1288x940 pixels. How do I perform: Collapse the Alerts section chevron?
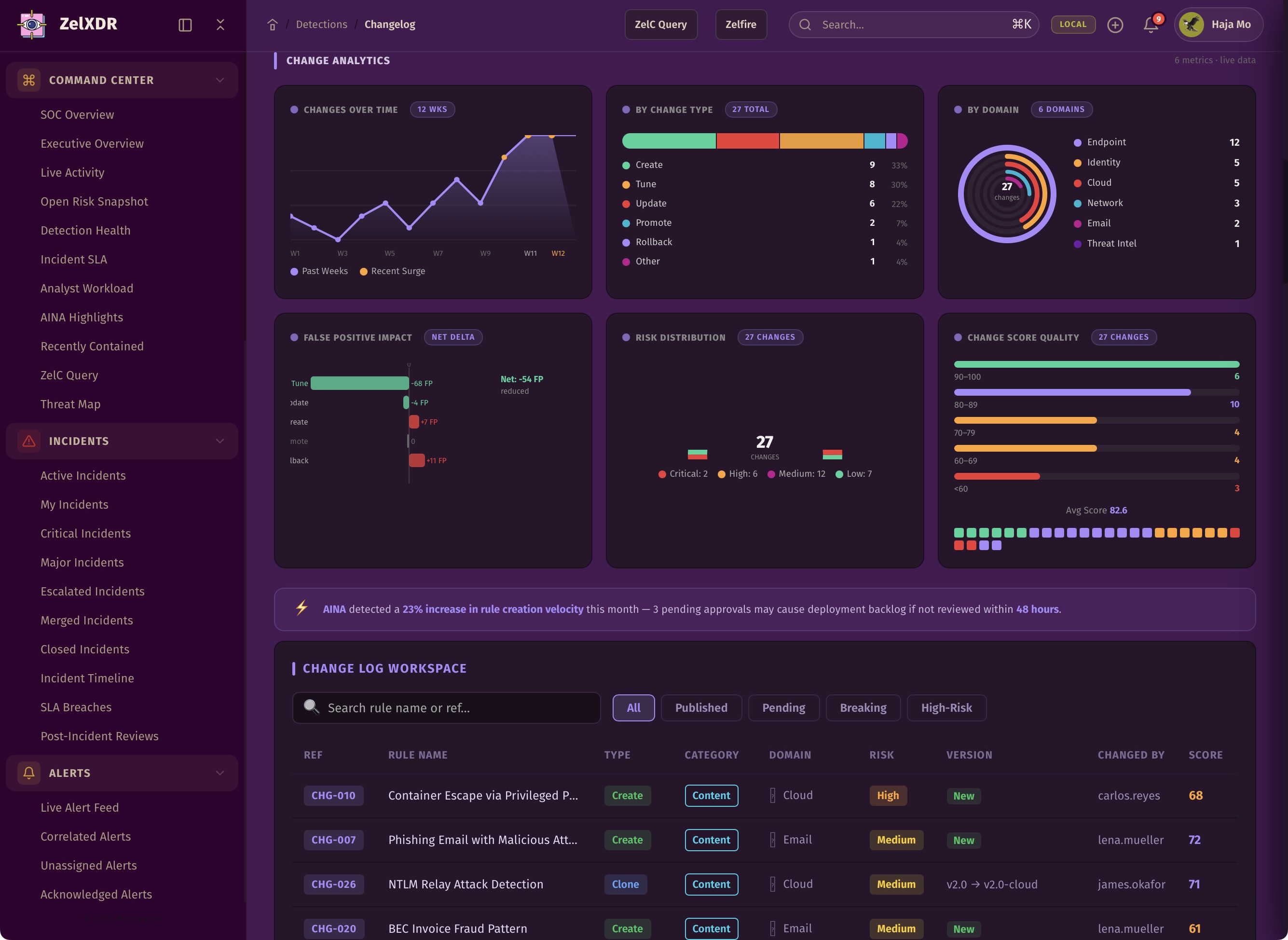pyautogui.click(x=219, y=773)
